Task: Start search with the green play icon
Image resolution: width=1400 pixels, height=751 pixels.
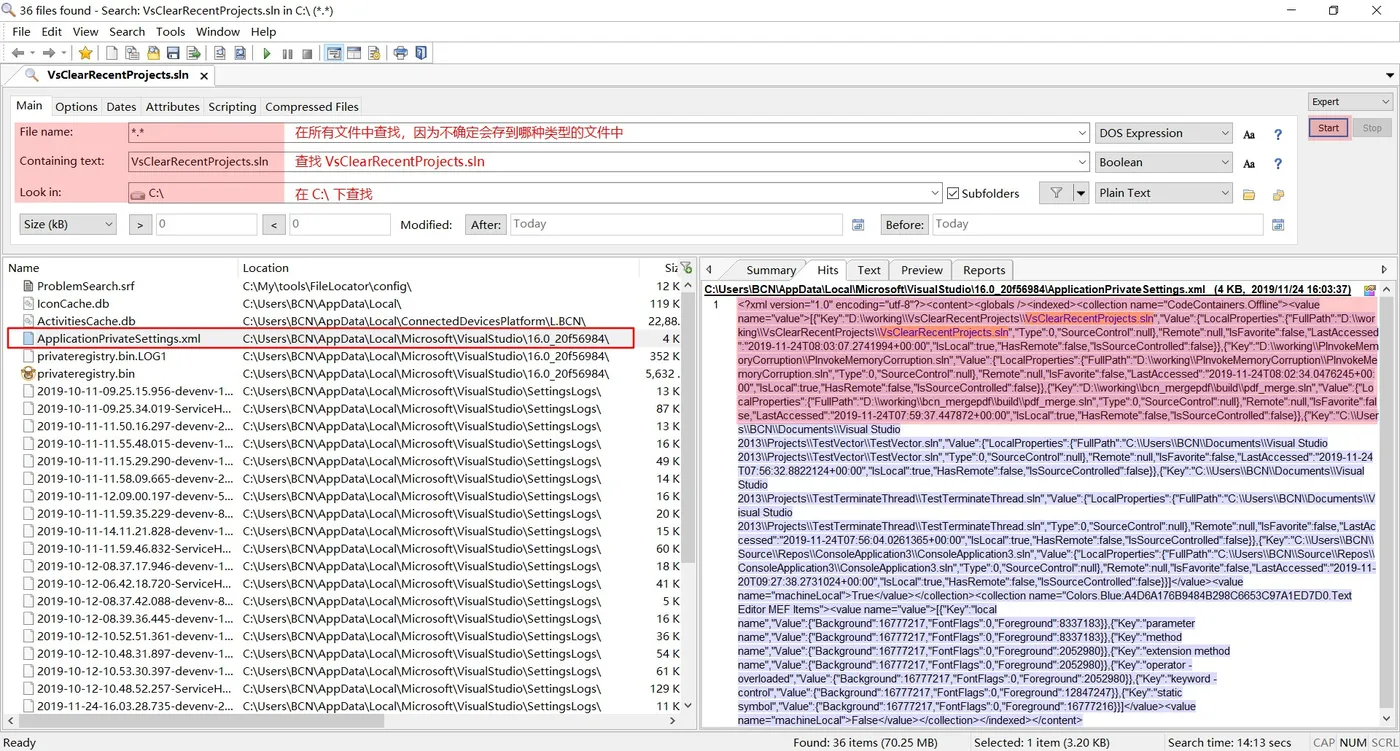Action: click(x=267, y=53)
